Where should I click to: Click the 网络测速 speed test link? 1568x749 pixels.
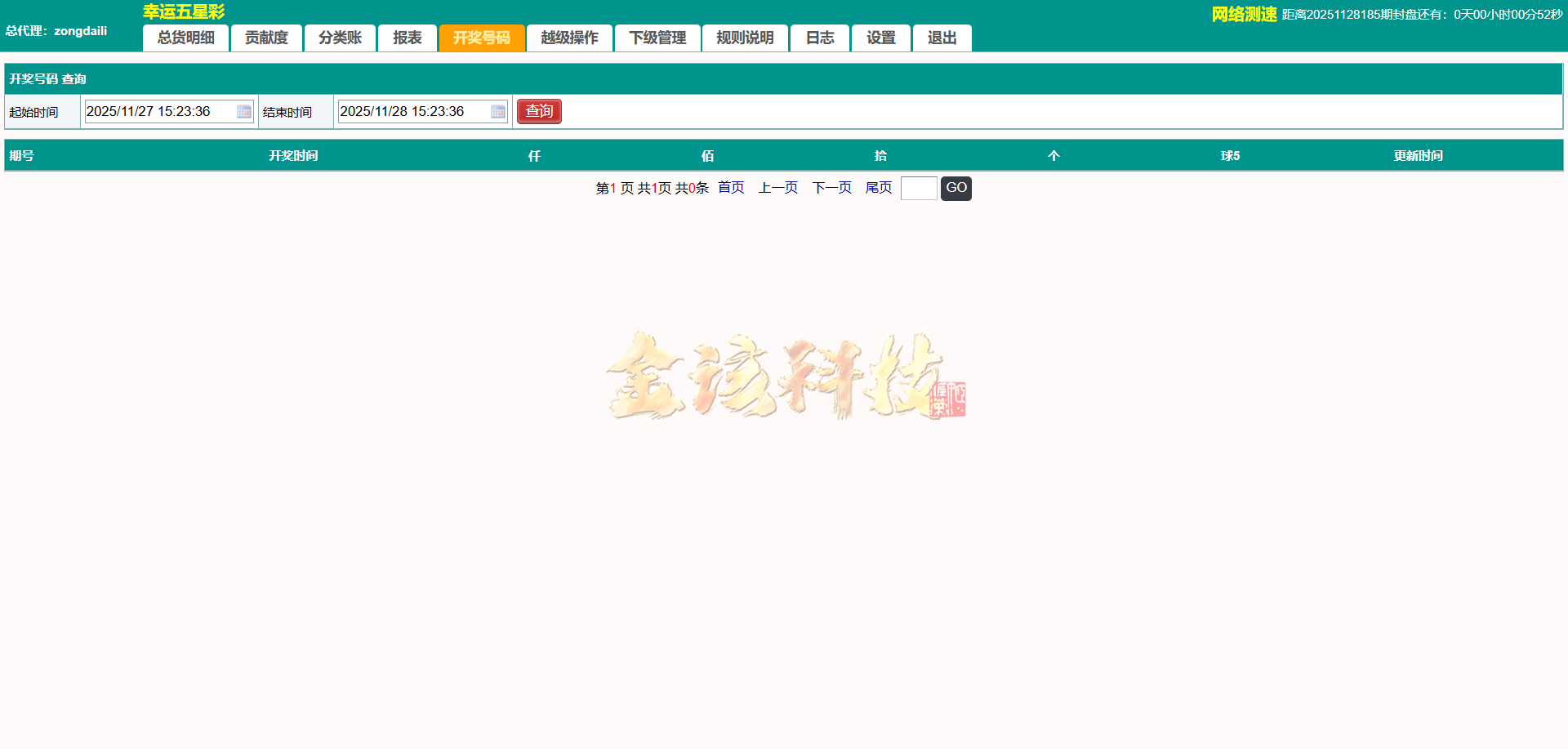(1244, 14)
